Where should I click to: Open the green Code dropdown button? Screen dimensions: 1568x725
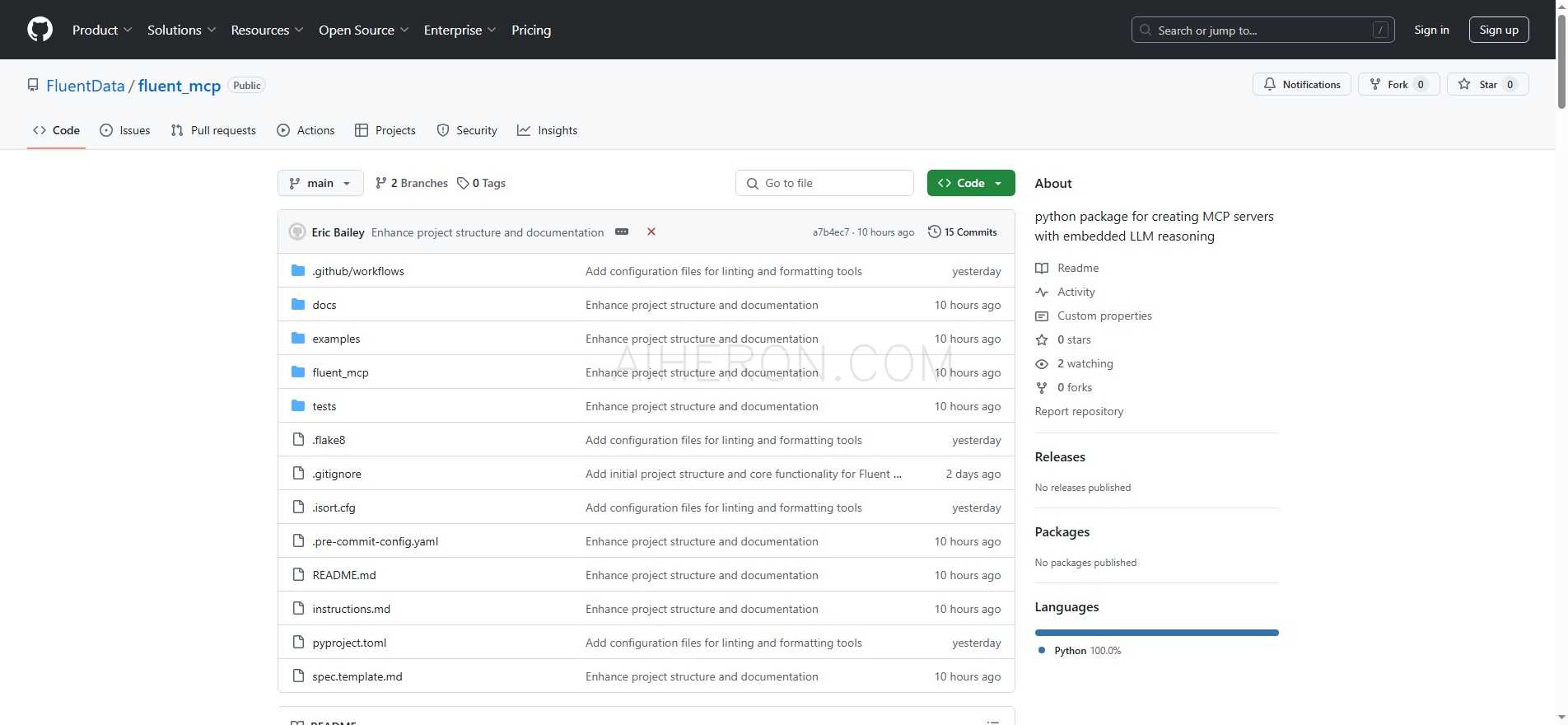click(x=971, y=183)
